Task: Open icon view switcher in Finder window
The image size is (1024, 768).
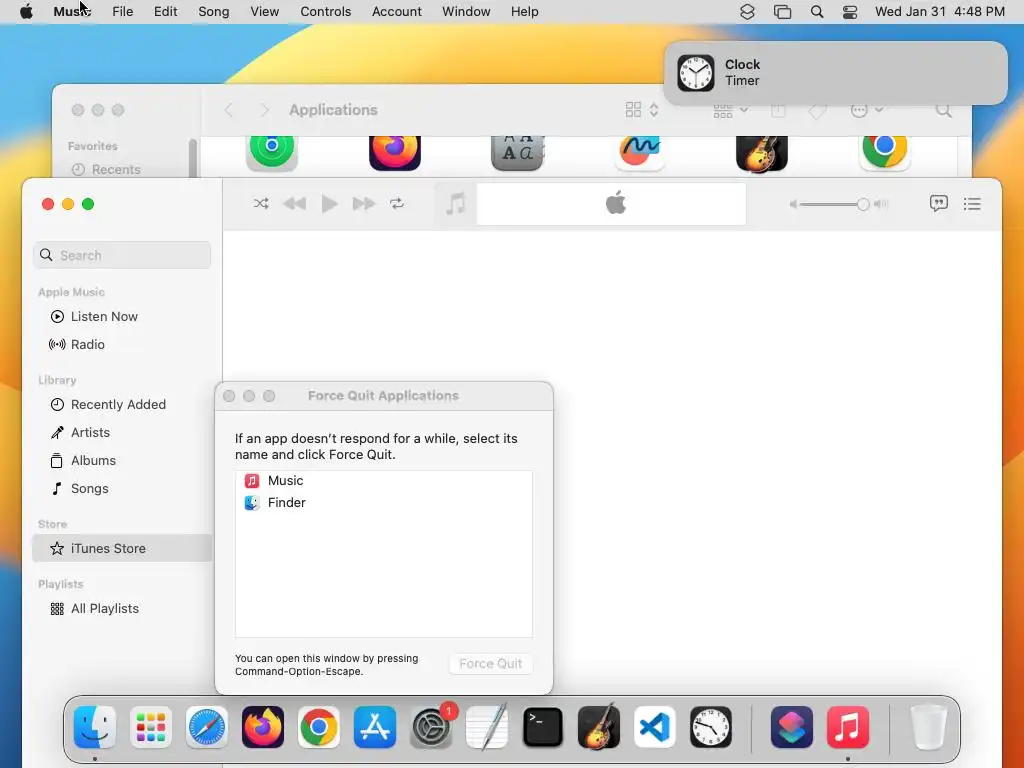Action: pyautogui.click(x=641, y=110)
